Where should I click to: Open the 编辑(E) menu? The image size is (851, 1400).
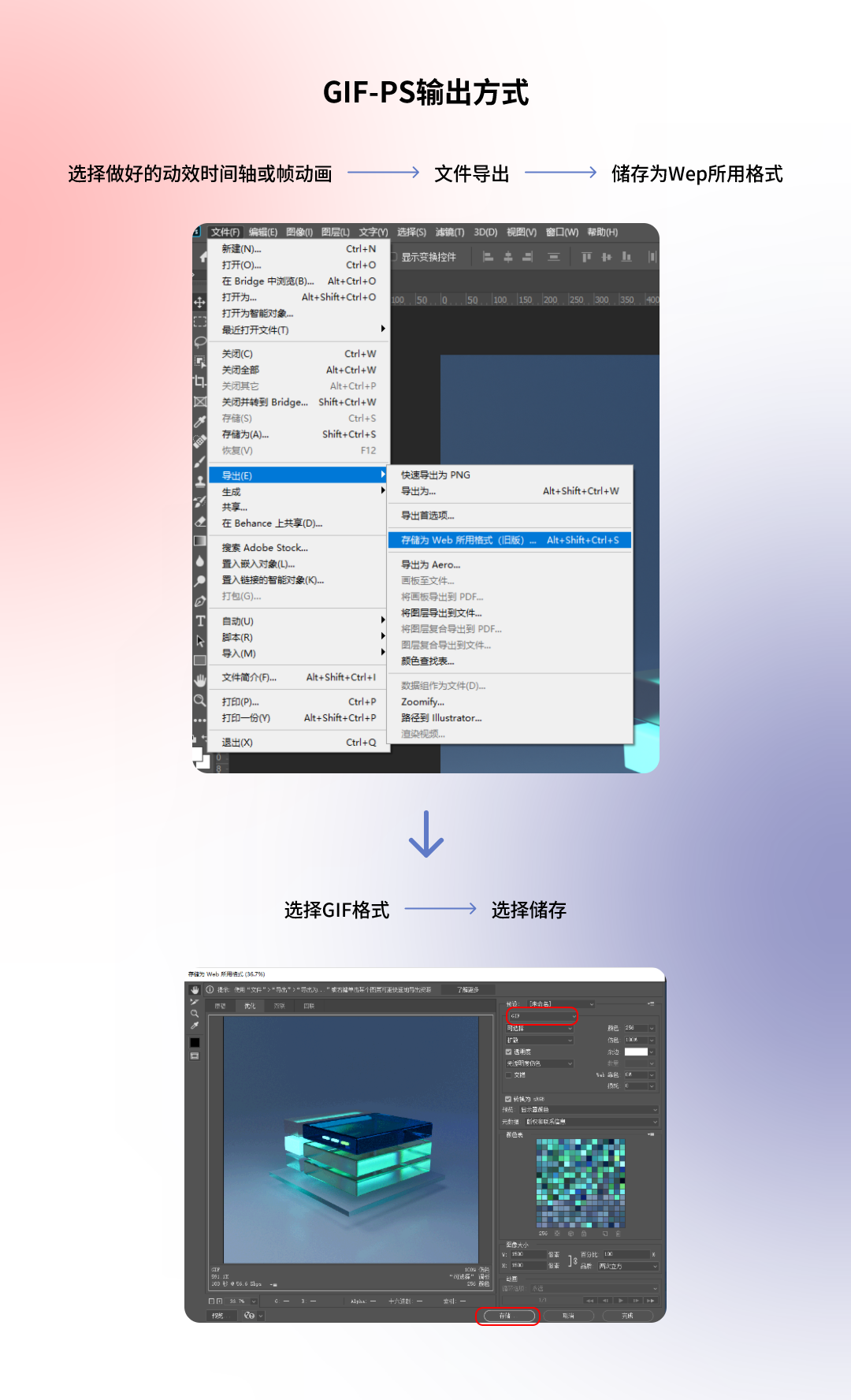(x=263, y=232)
